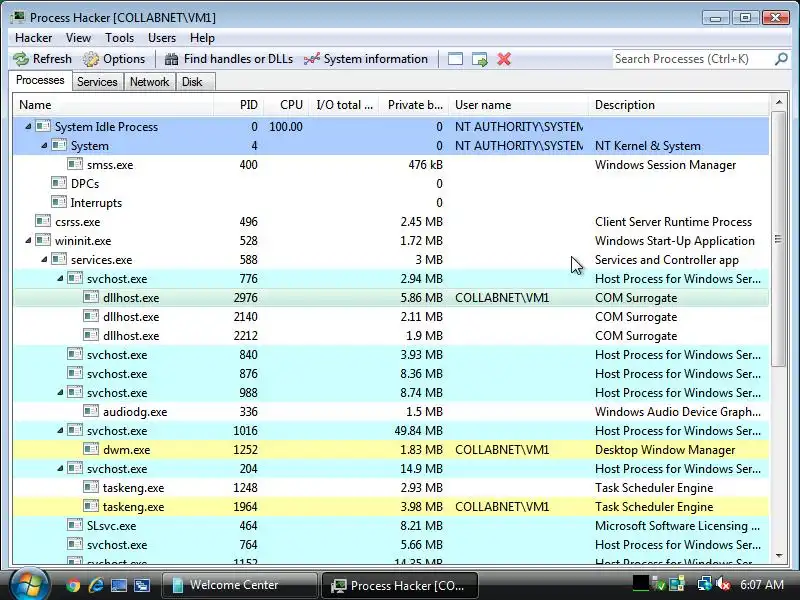
Task: Sort by Private bytes column header
Action: pyautogui.click(x=414, y=105)
